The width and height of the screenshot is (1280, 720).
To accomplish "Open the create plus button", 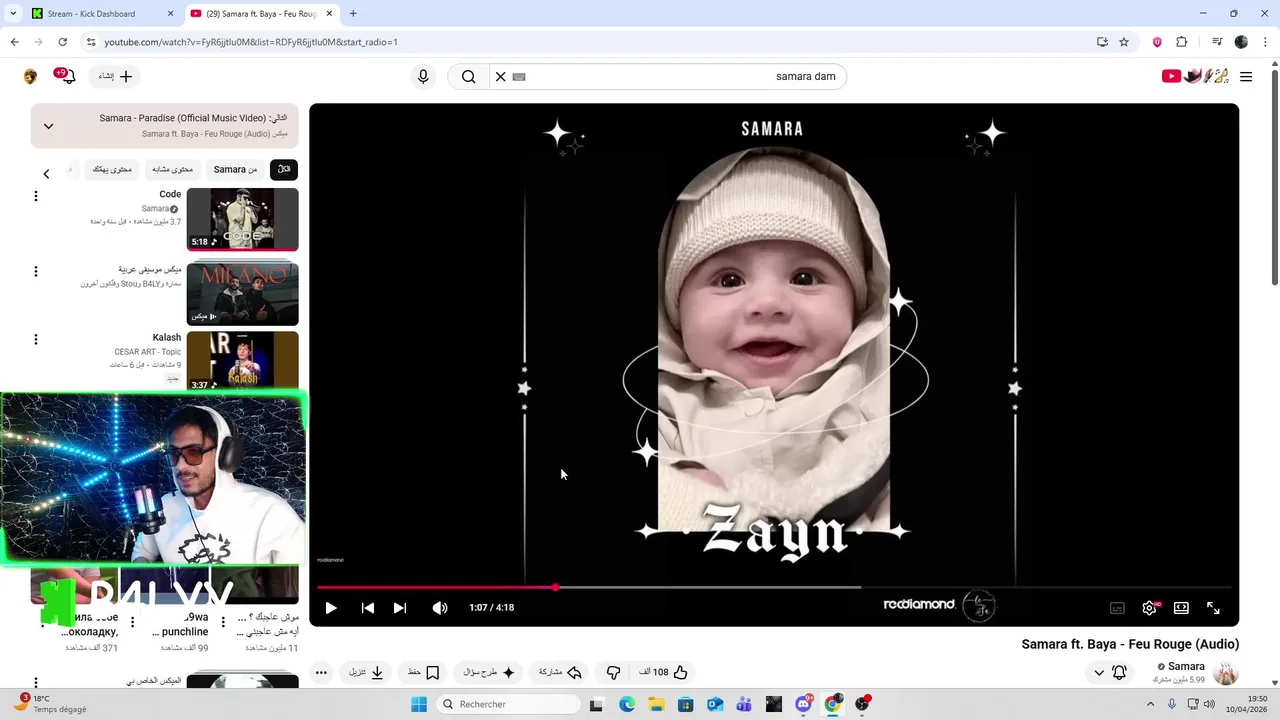I will tap(115, 77).
